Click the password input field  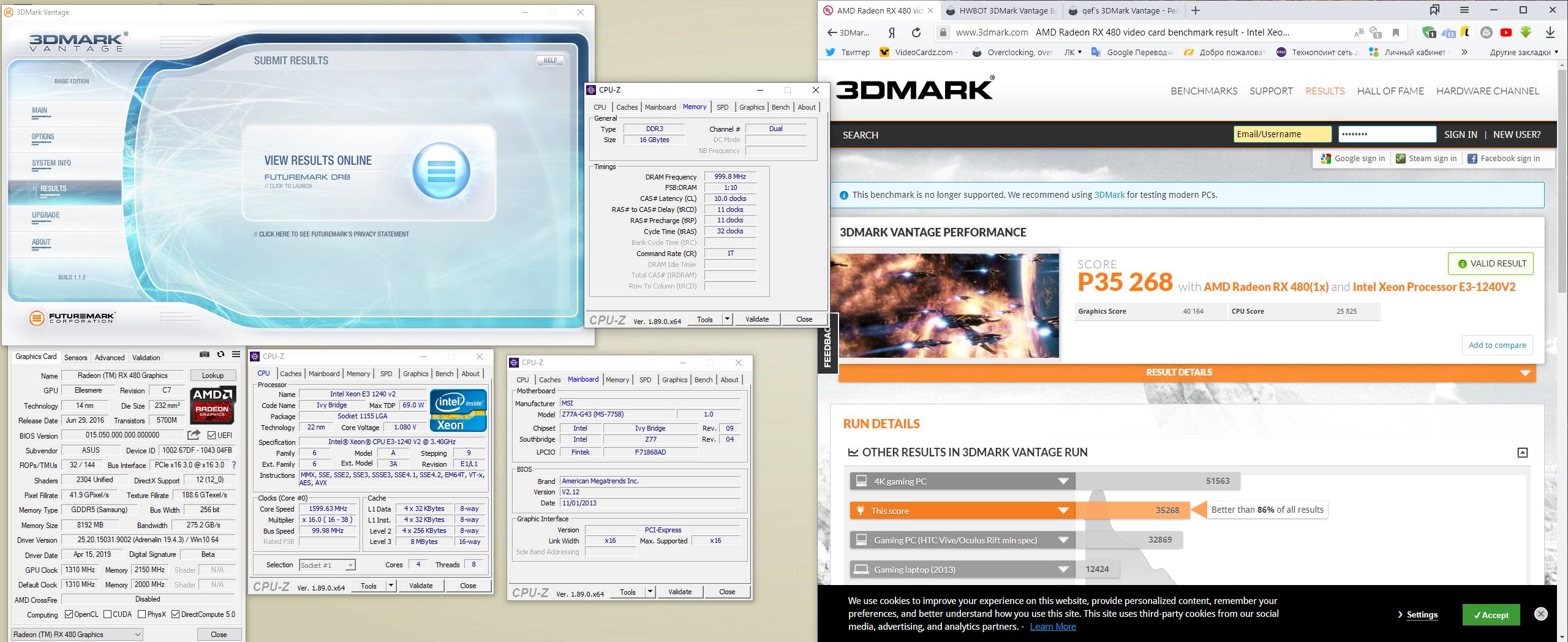1387,134
